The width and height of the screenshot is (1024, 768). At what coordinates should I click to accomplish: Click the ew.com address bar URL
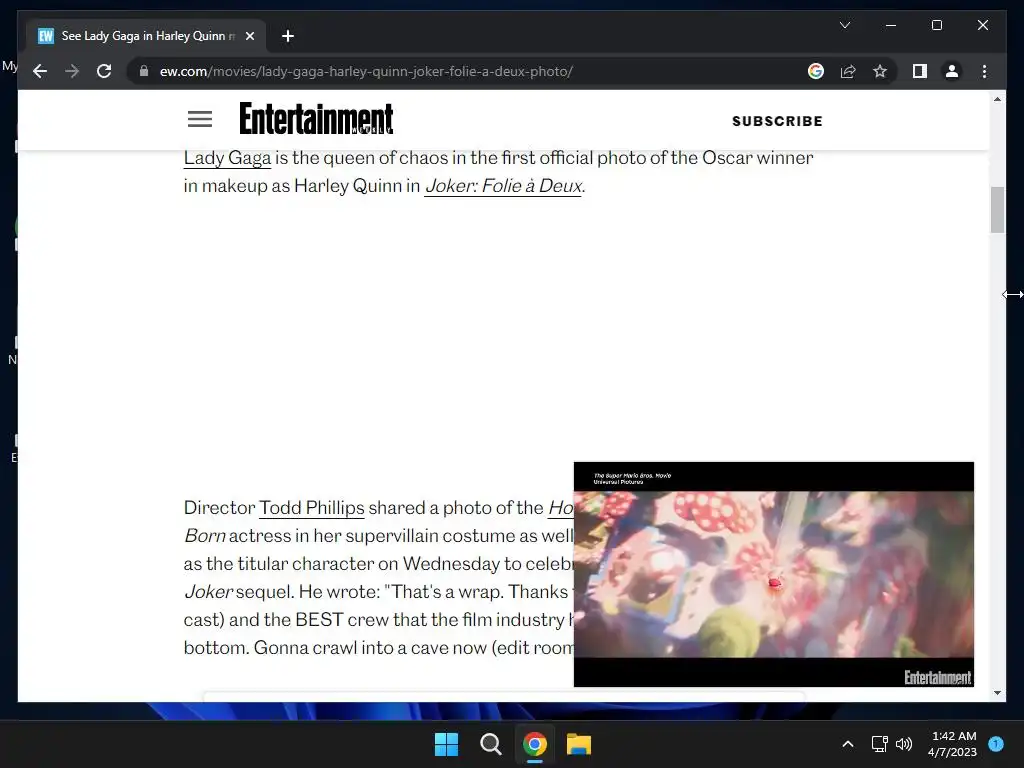point(366,71)
